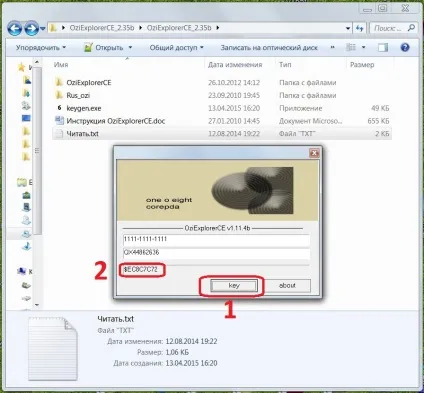Click Favorites star in navigation pane
This screenshot has height=393, width=424.
coord(21,67)
